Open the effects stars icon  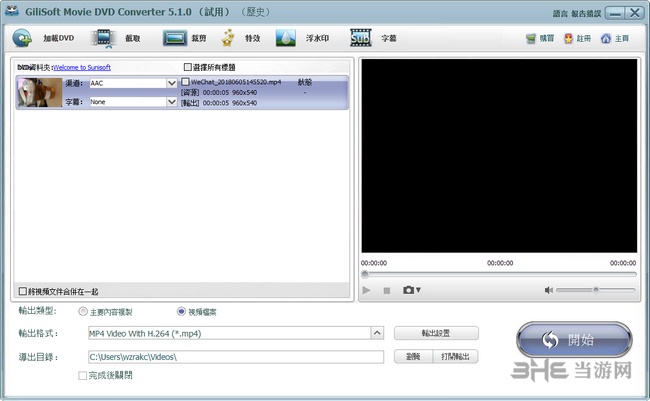point(228,38)
